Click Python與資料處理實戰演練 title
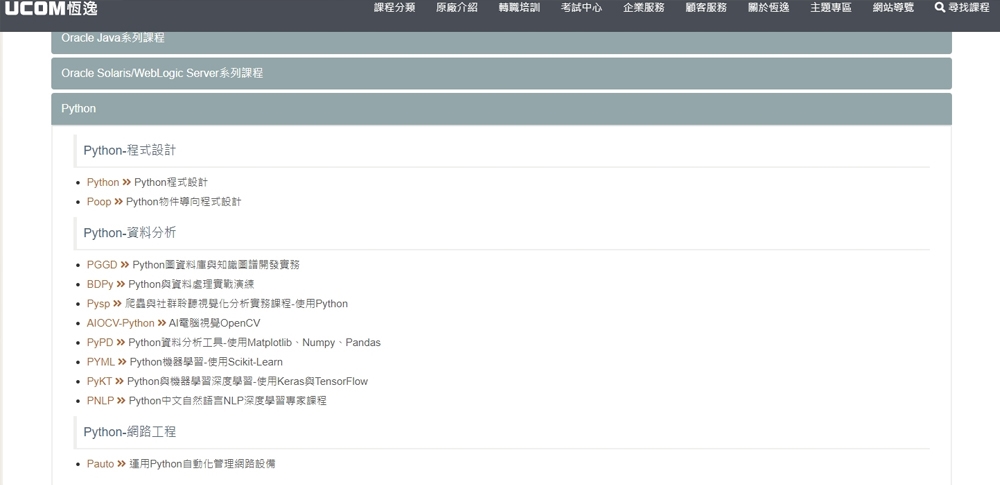The width and height of the screenshot is (1000, 485). [x=191, y=284]
